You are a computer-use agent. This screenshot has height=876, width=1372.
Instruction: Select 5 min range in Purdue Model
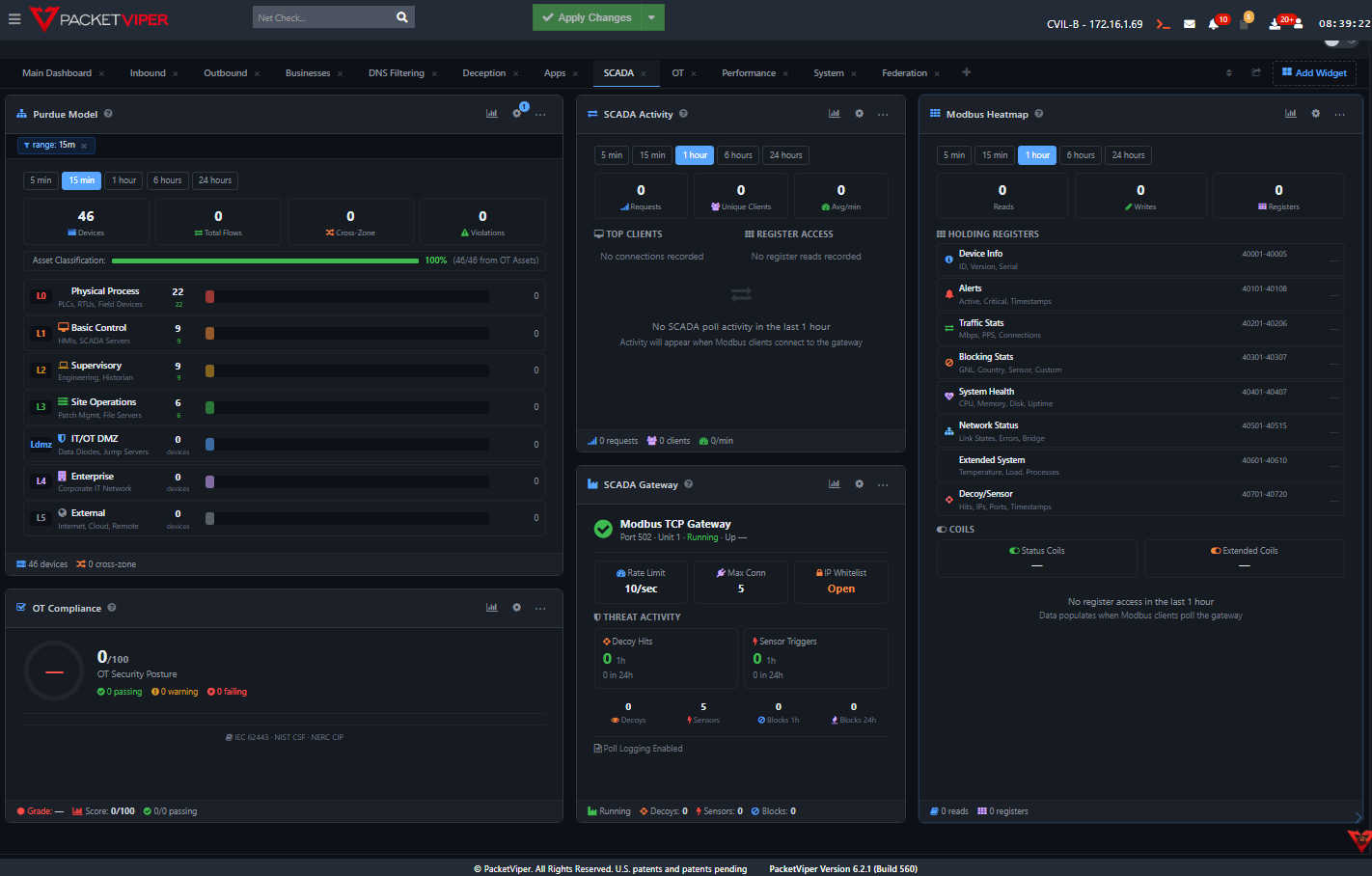[41, 180]
